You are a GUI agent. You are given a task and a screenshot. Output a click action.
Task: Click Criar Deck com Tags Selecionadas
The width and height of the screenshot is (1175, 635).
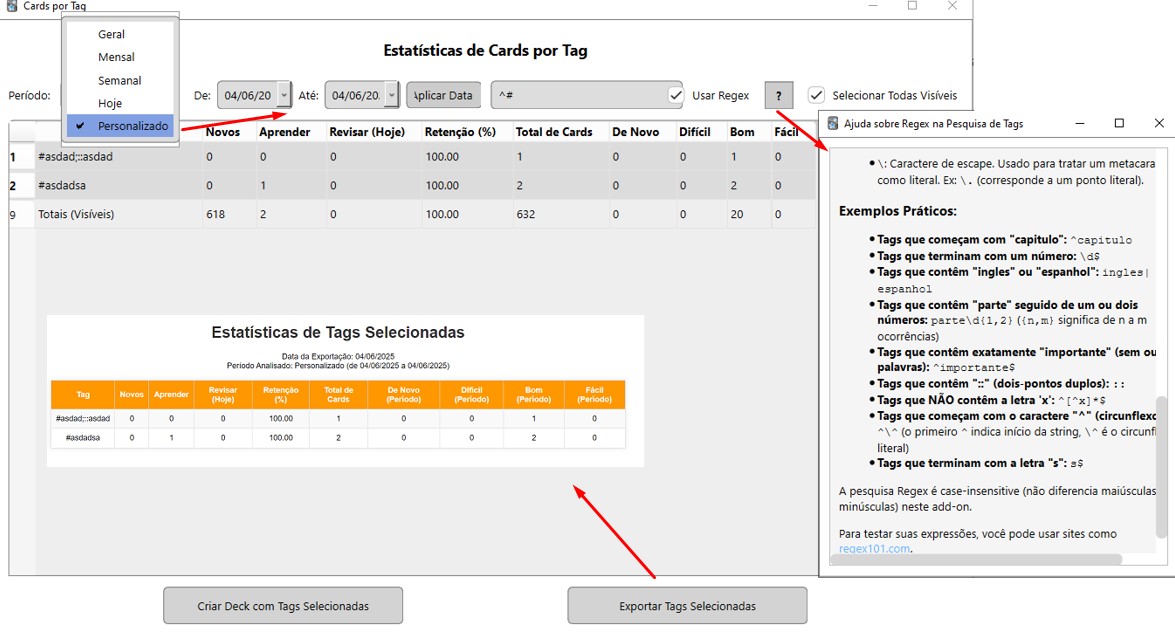[283, 606]
